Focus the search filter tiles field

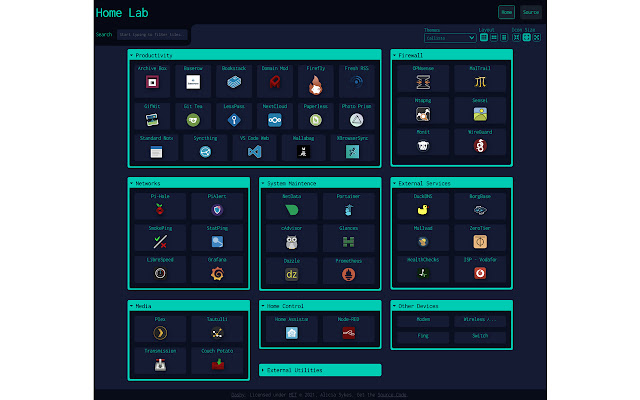(x=152, y=35)
